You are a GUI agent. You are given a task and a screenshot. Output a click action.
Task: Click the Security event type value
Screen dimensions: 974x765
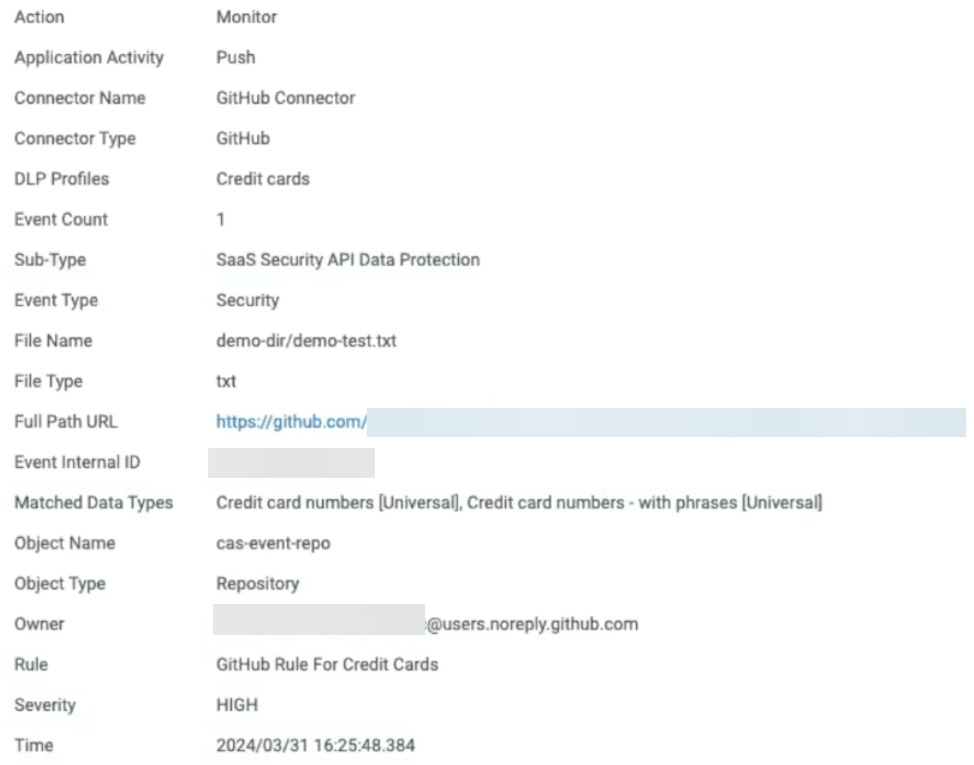(x=248, y=300)
